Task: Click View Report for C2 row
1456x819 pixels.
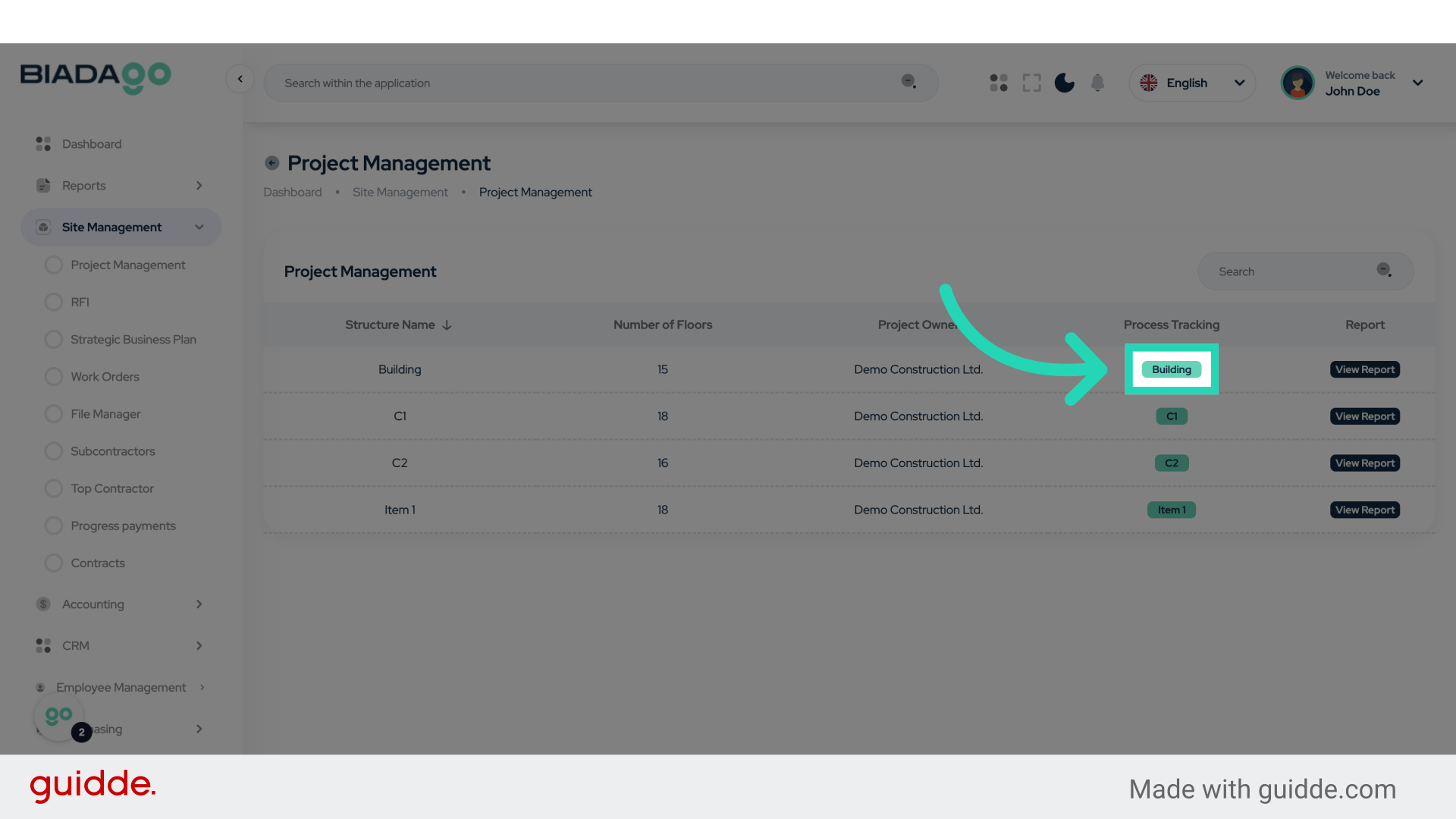Action: tap(1364, 463)
